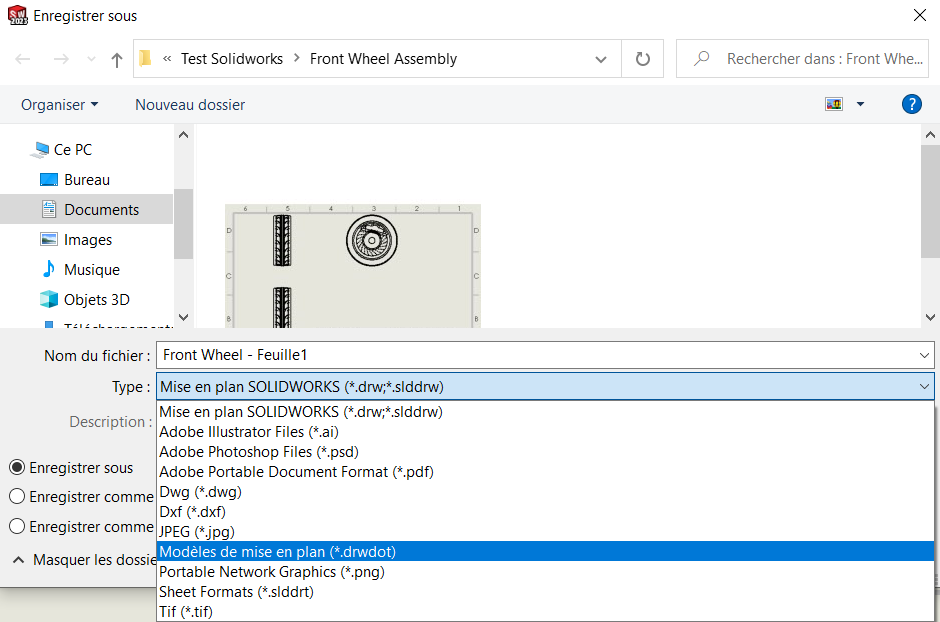
Task: Click the Up one level arrow icon
Action: (x=117, y=59)
